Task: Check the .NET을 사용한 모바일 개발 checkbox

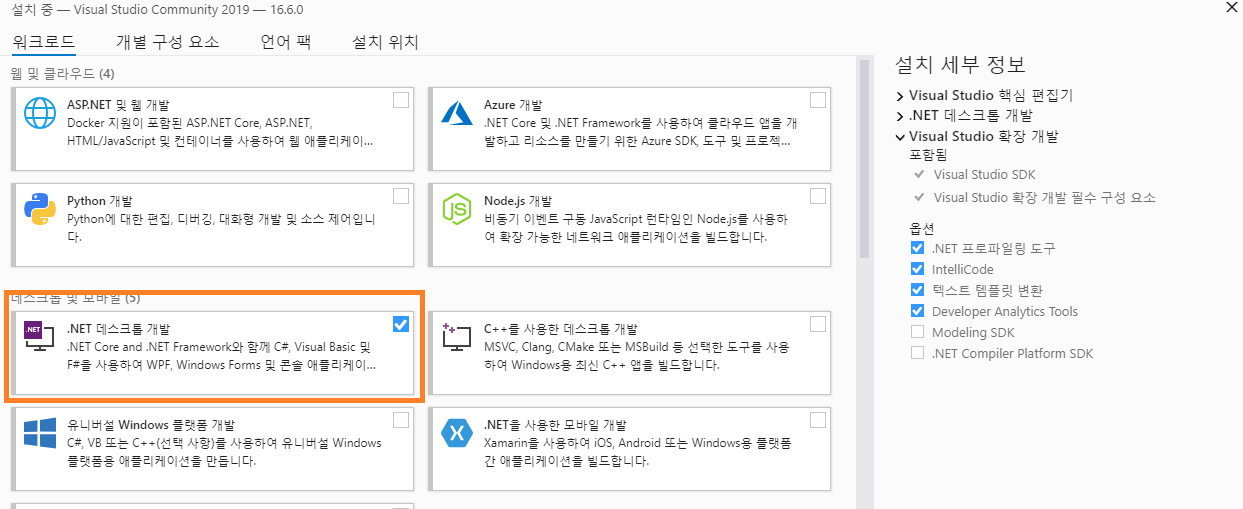Action: coord(818,420)
